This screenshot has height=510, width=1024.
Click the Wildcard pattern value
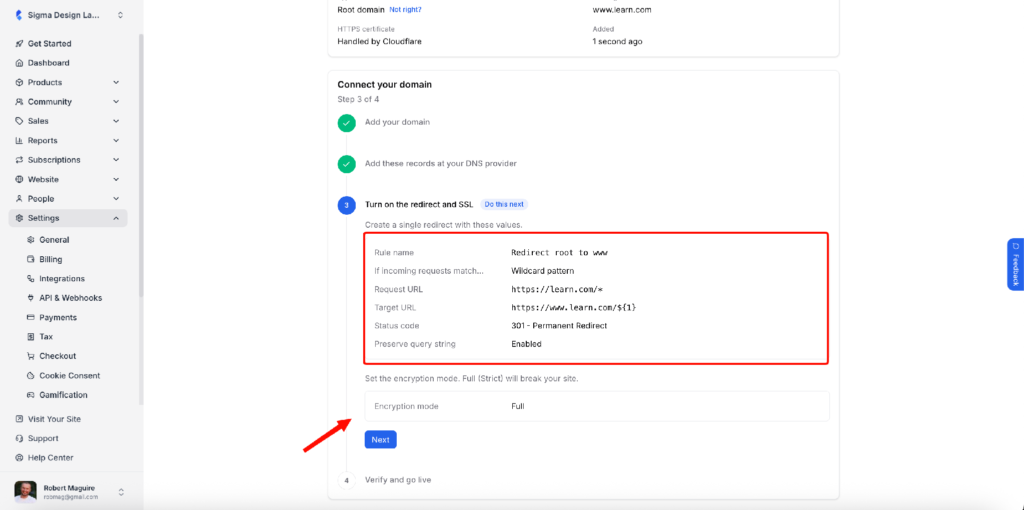coord(543,270)
